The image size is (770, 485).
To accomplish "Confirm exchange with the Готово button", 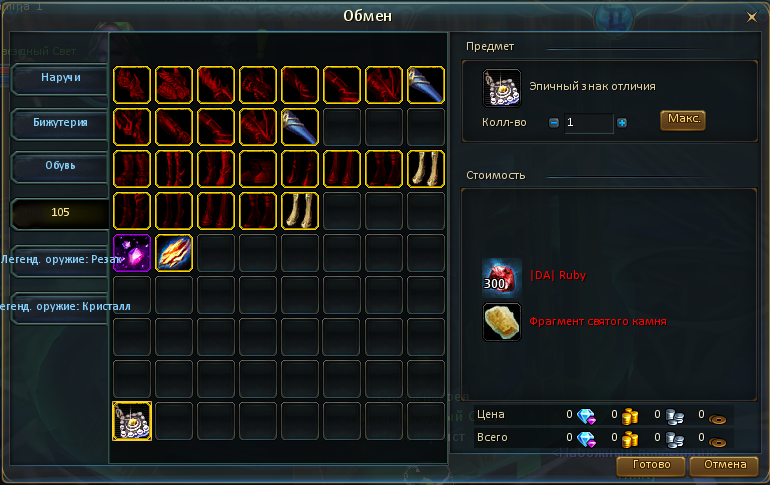I will tap(651, 465).
